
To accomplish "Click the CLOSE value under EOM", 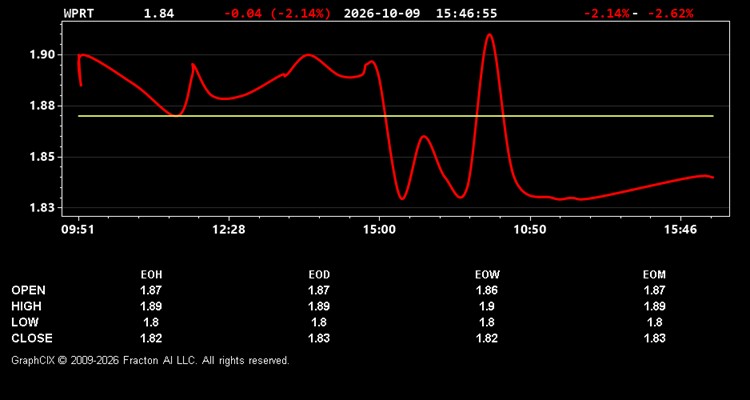I will coord(654,338).
